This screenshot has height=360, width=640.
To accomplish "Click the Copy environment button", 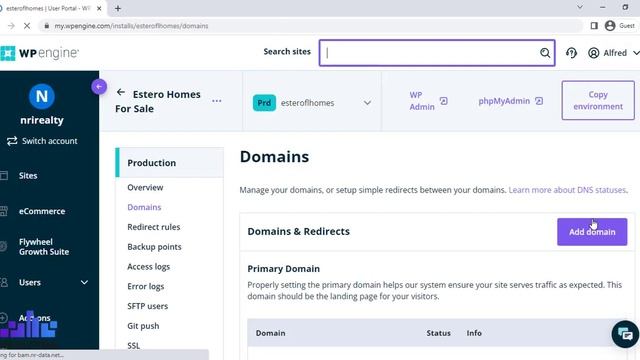I will (x=598, y=100).
